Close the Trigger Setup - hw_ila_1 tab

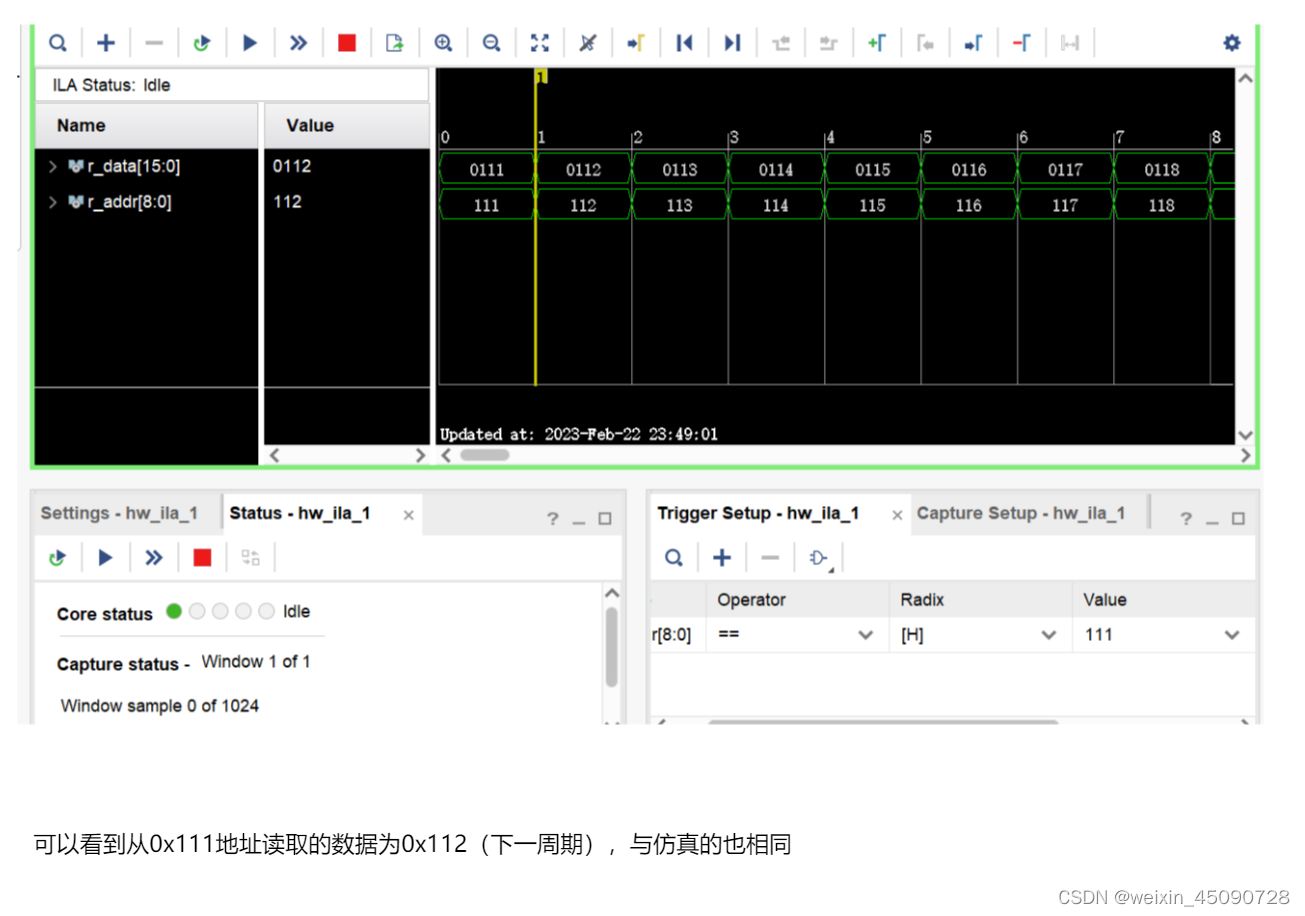pos(897,515)
